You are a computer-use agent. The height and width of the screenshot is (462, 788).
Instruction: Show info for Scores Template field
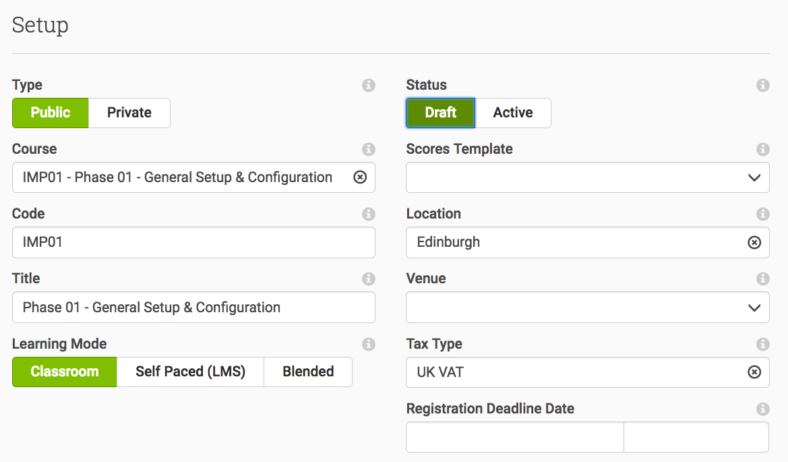(763, 149)
